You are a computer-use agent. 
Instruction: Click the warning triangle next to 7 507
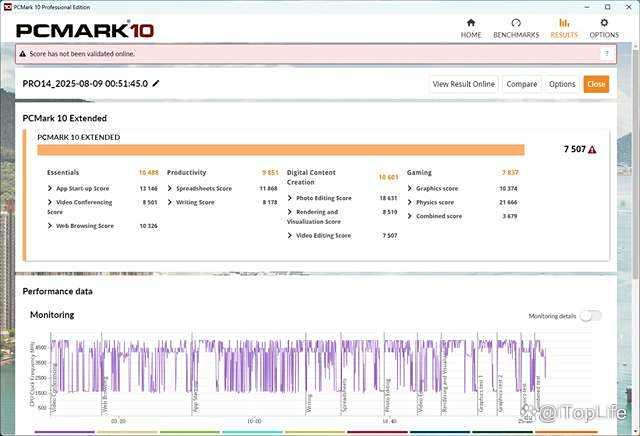[592, 149]
